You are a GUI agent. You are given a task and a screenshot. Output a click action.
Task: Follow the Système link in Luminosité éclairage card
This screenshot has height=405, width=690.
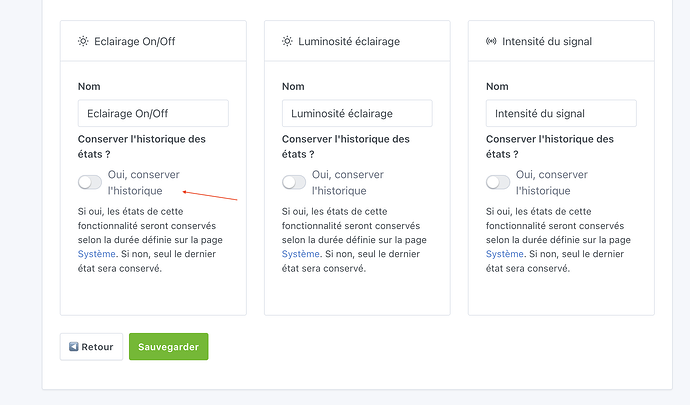tap(301, 254)
